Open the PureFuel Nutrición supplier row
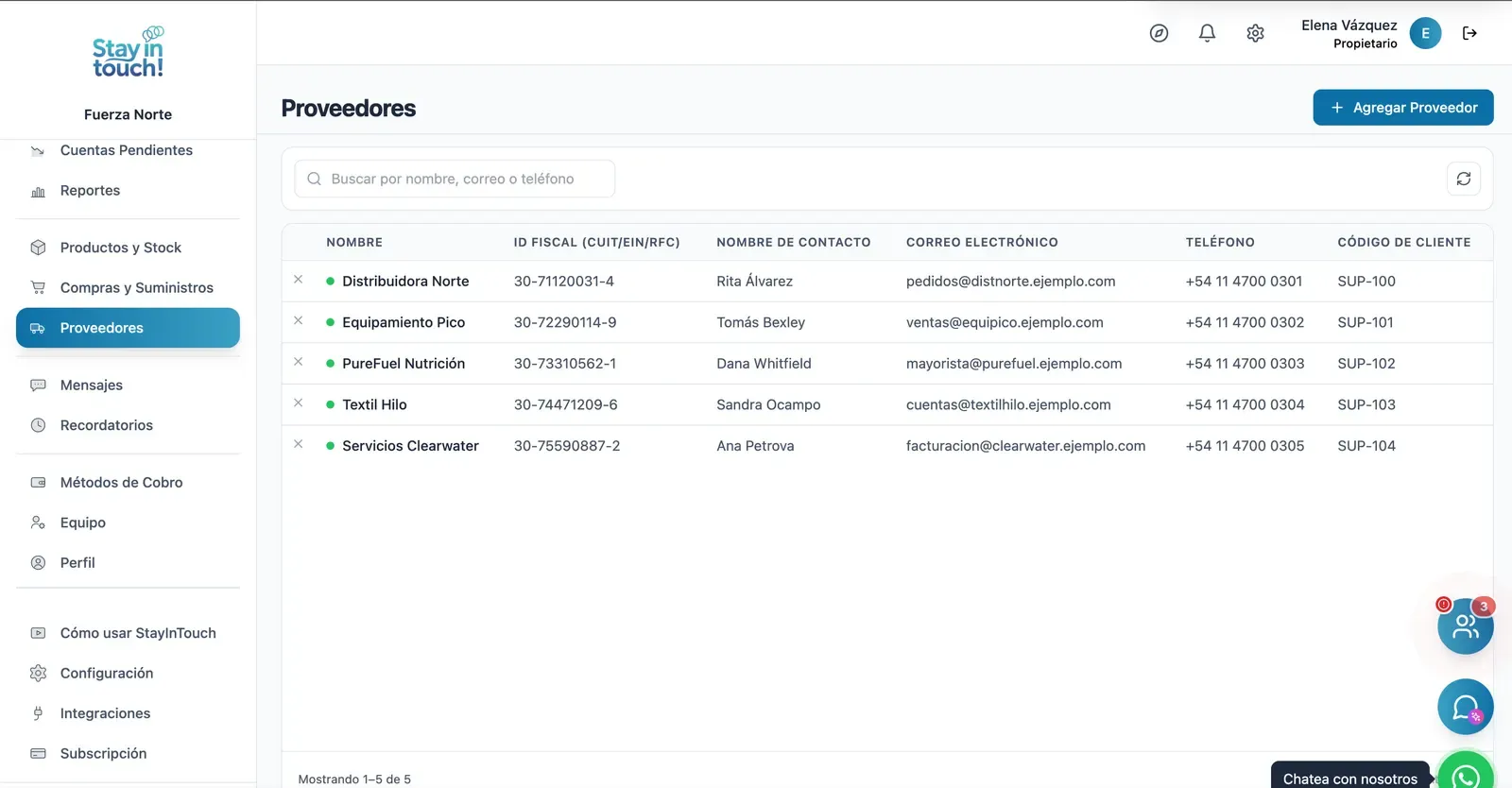The image size is (1512, 788). click(x=887, y=364)
